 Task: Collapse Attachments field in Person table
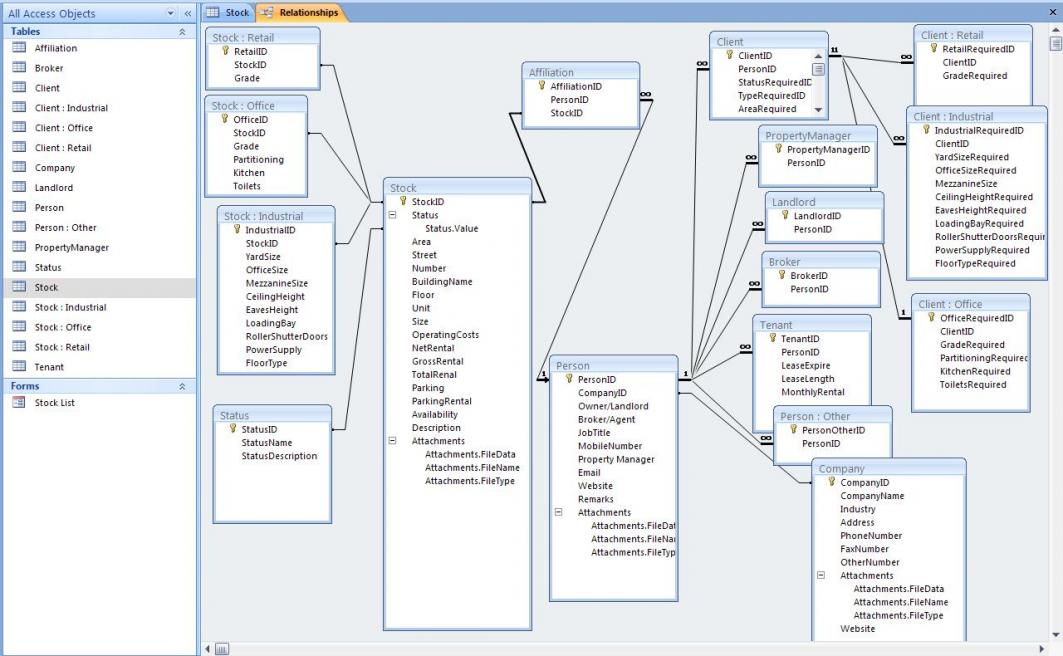[558, 512]
